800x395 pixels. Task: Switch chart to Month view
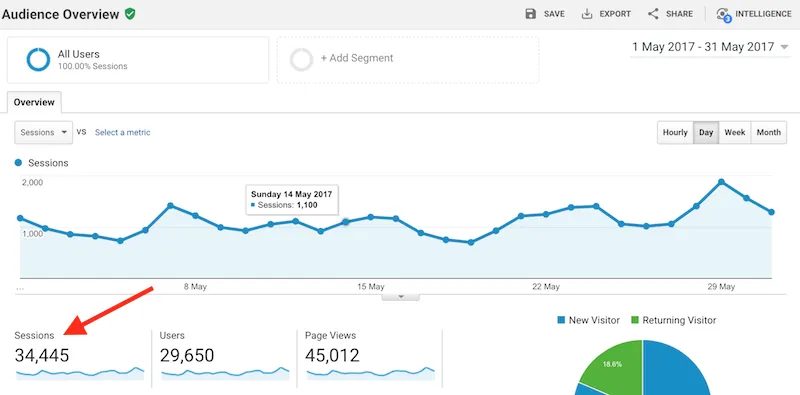(x=768, y=132)
